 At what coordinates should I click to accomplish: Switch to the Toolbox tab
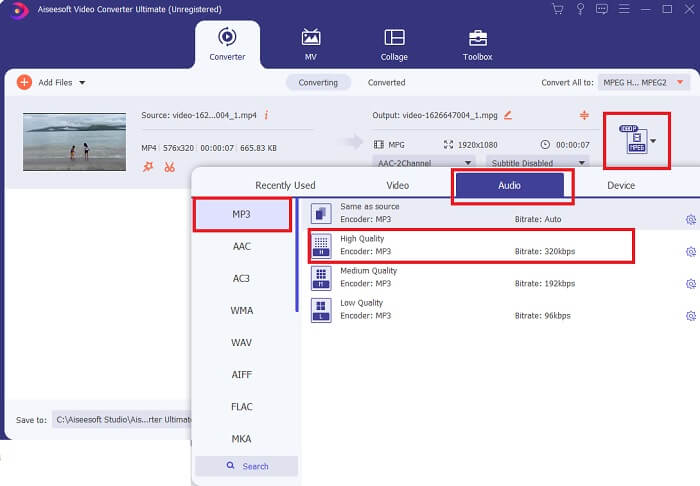click(477, 44)
